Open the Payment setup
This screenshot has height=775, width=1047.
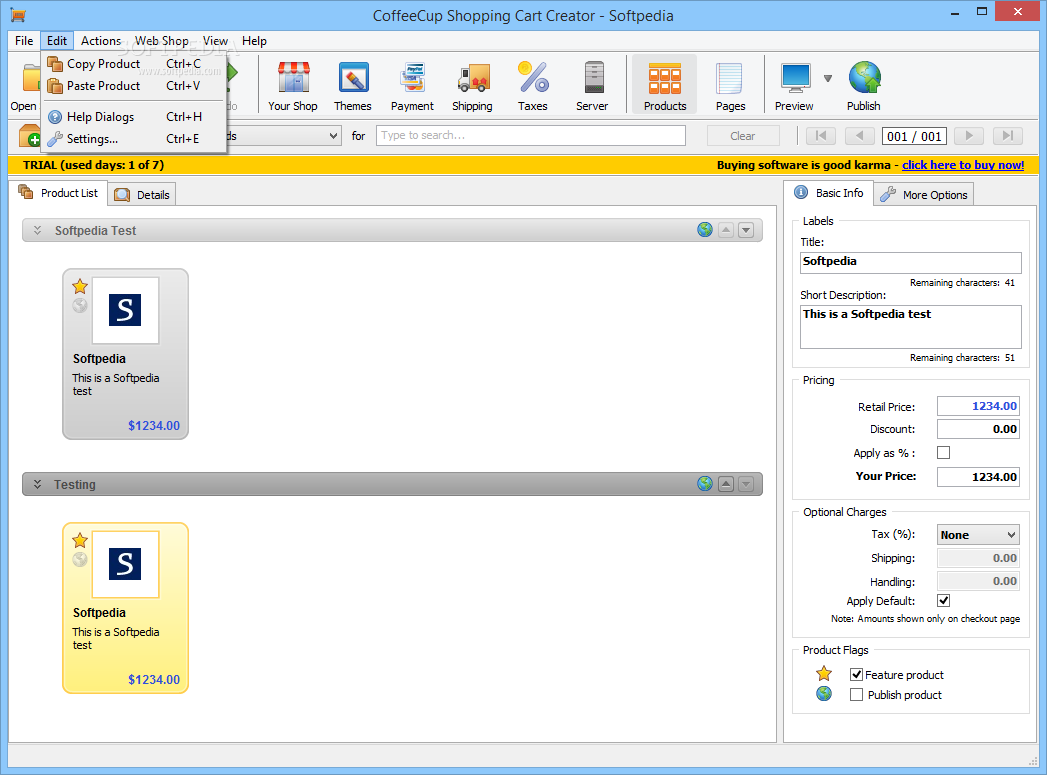(x=412, y=85)
